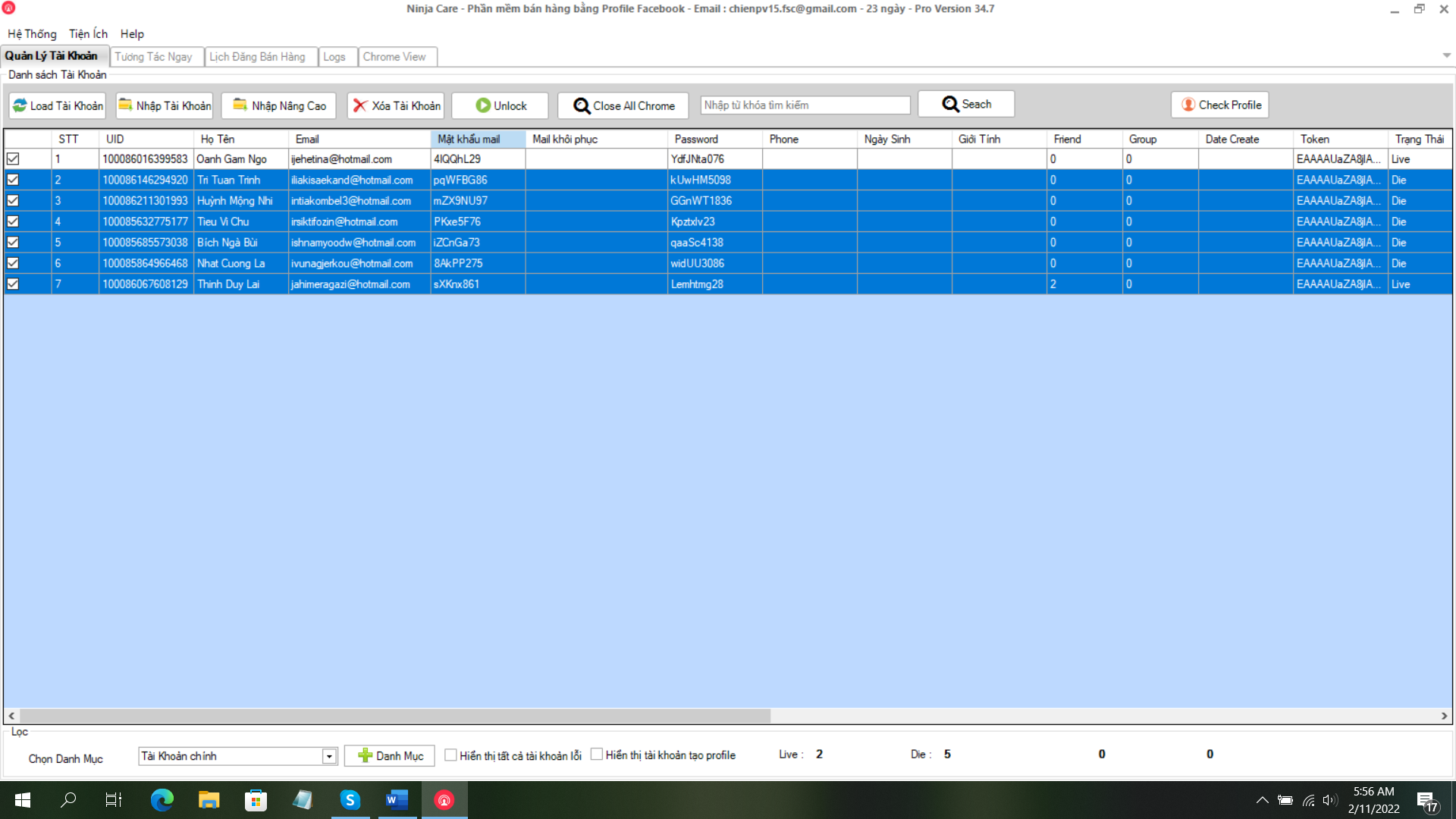Enable Hiển thị tất cả tài khoản lỗi checkbox
The width and height of the screenshot is (1456, 819).
point(449,755)
